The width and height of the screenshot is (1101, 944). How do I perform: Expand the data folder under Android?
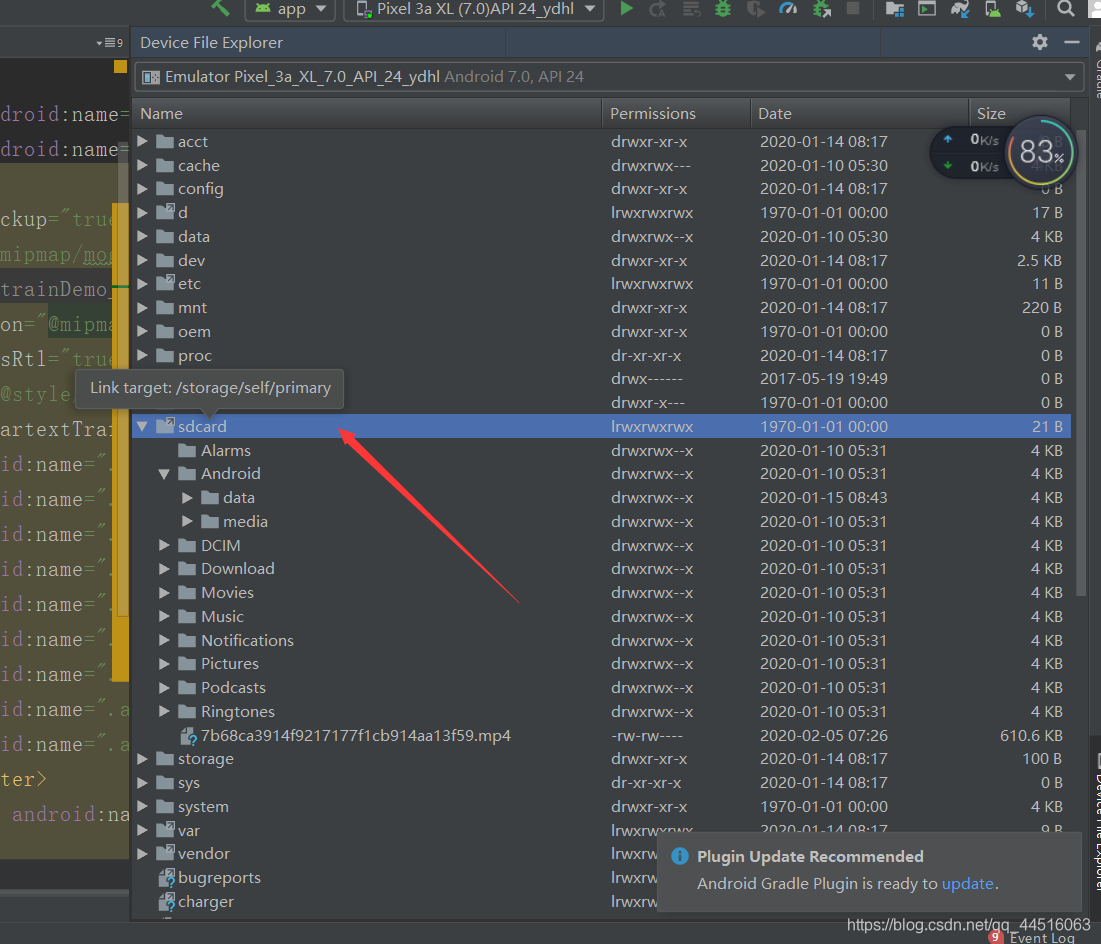tap(187, 498)
